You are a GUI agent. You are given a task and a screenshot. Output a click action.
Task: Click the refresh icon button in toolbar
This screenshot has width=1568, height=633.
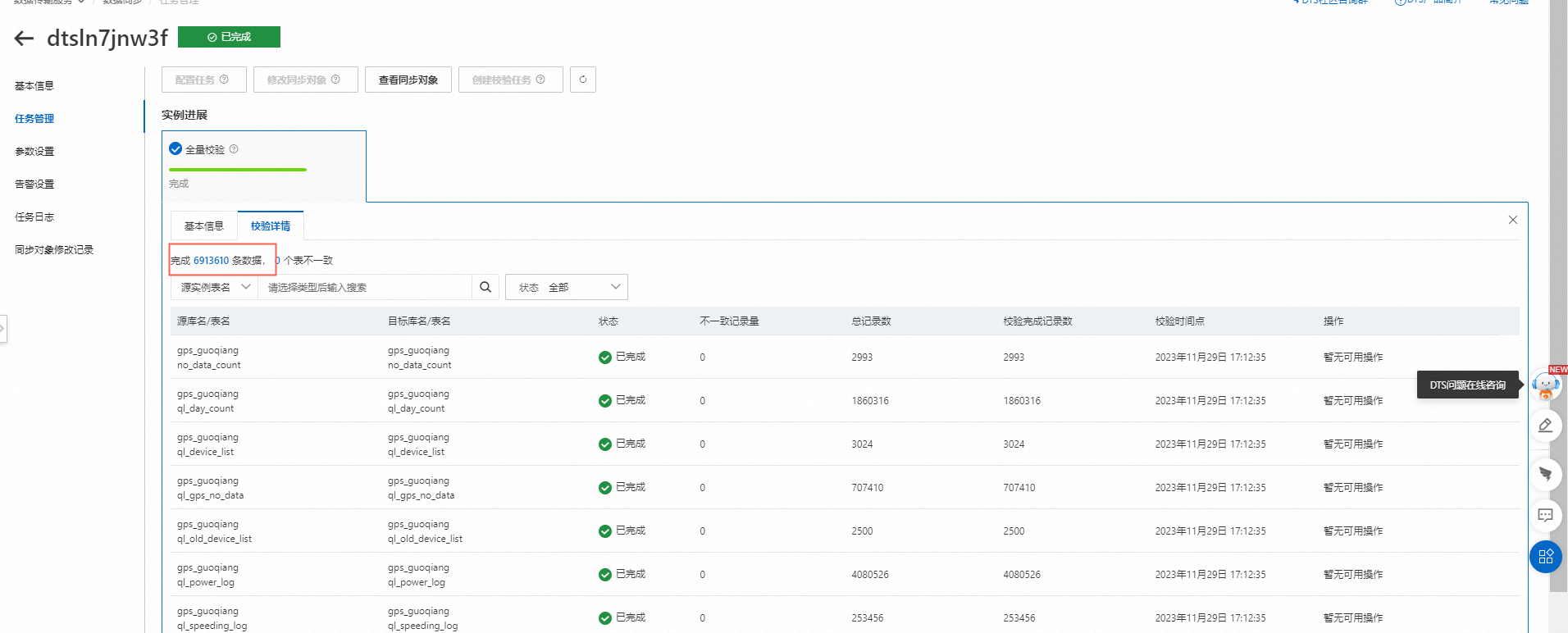[583, 80]
